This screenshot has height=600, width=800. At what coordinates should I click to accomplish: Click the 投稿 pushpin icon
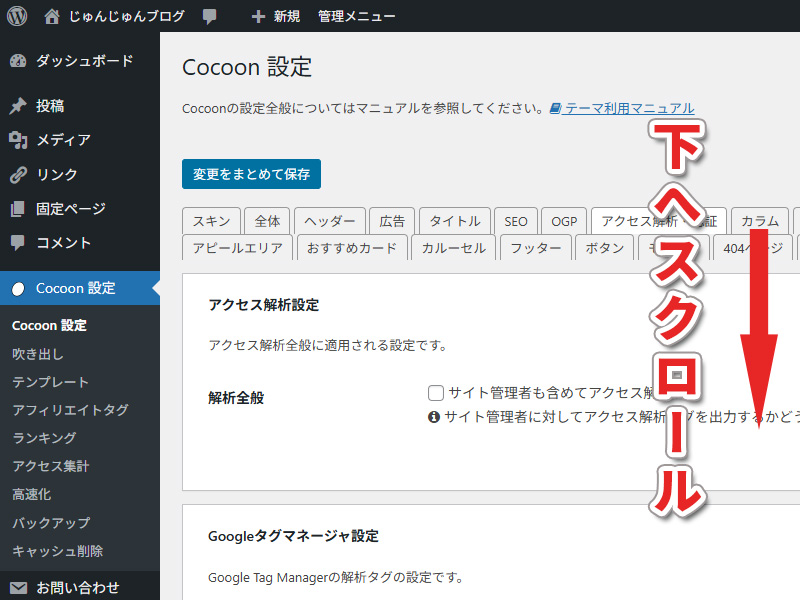click(18, 106)
